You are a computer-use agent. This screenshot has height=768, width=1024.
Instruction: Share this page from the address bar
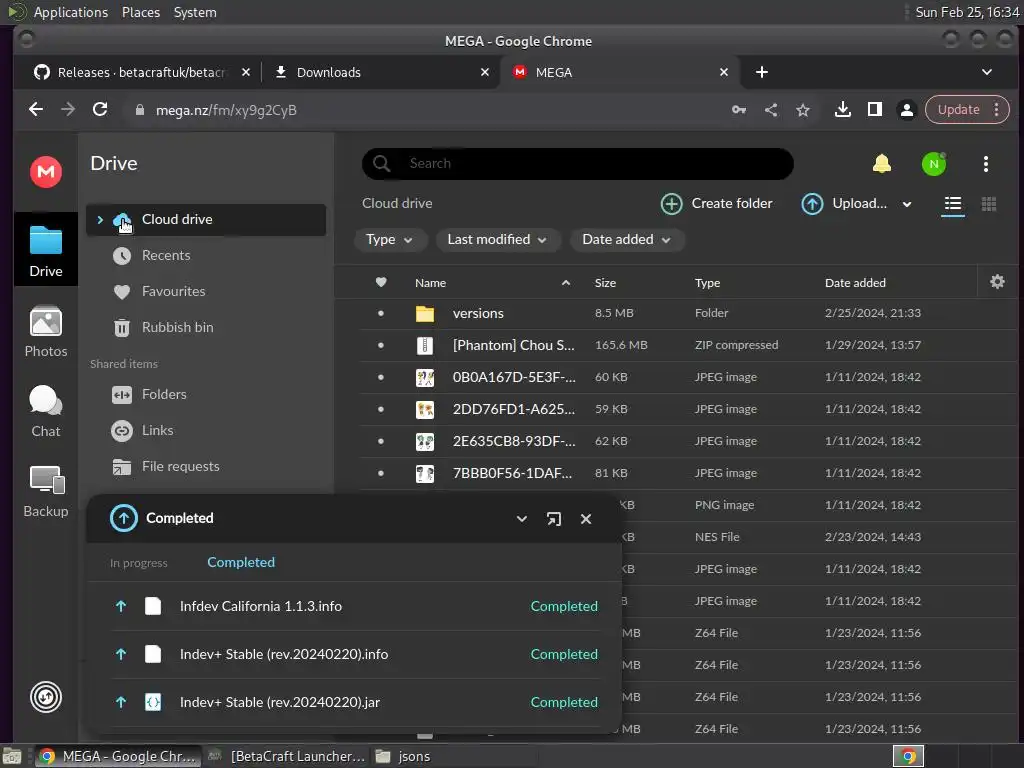771,110
